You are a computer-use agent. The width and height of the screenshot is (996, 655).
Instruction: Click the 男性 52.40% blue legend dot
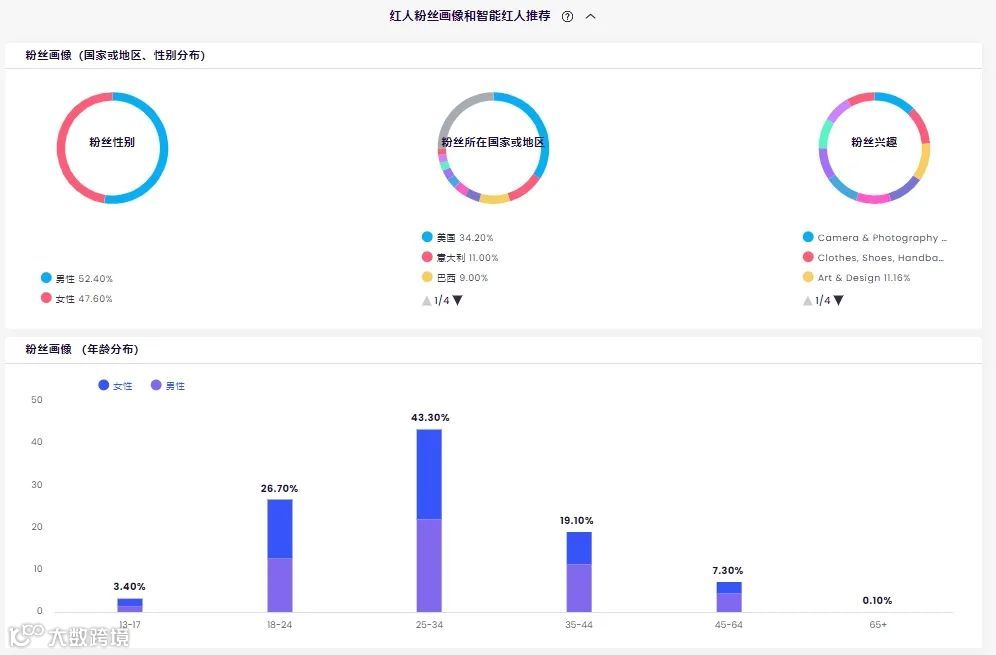[46, 278]
